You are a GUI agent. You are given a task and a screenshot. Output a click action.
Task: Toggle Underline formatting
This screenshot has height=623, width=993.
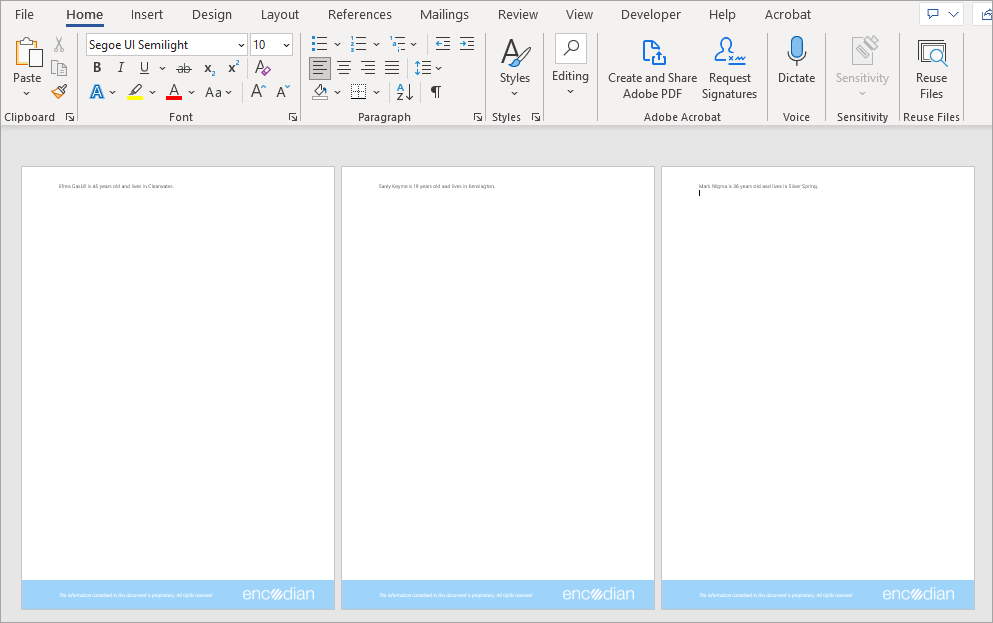(x=144, y=68)
